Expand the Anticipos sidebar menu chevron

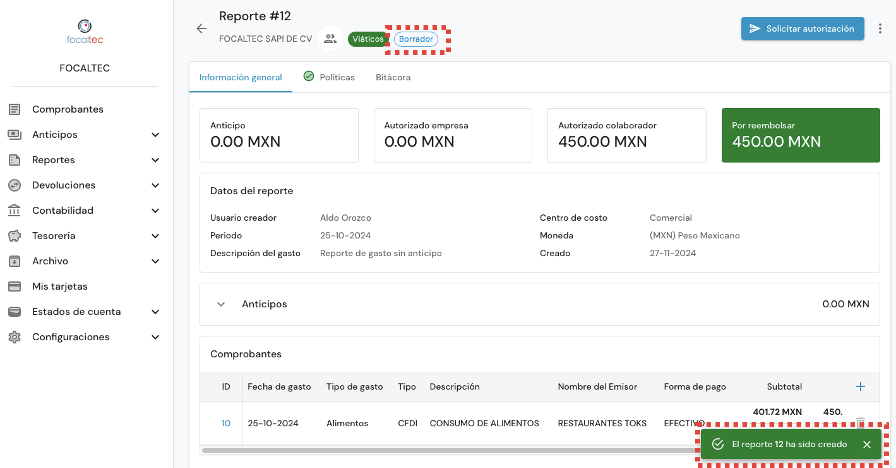click(x=155, y=135)
